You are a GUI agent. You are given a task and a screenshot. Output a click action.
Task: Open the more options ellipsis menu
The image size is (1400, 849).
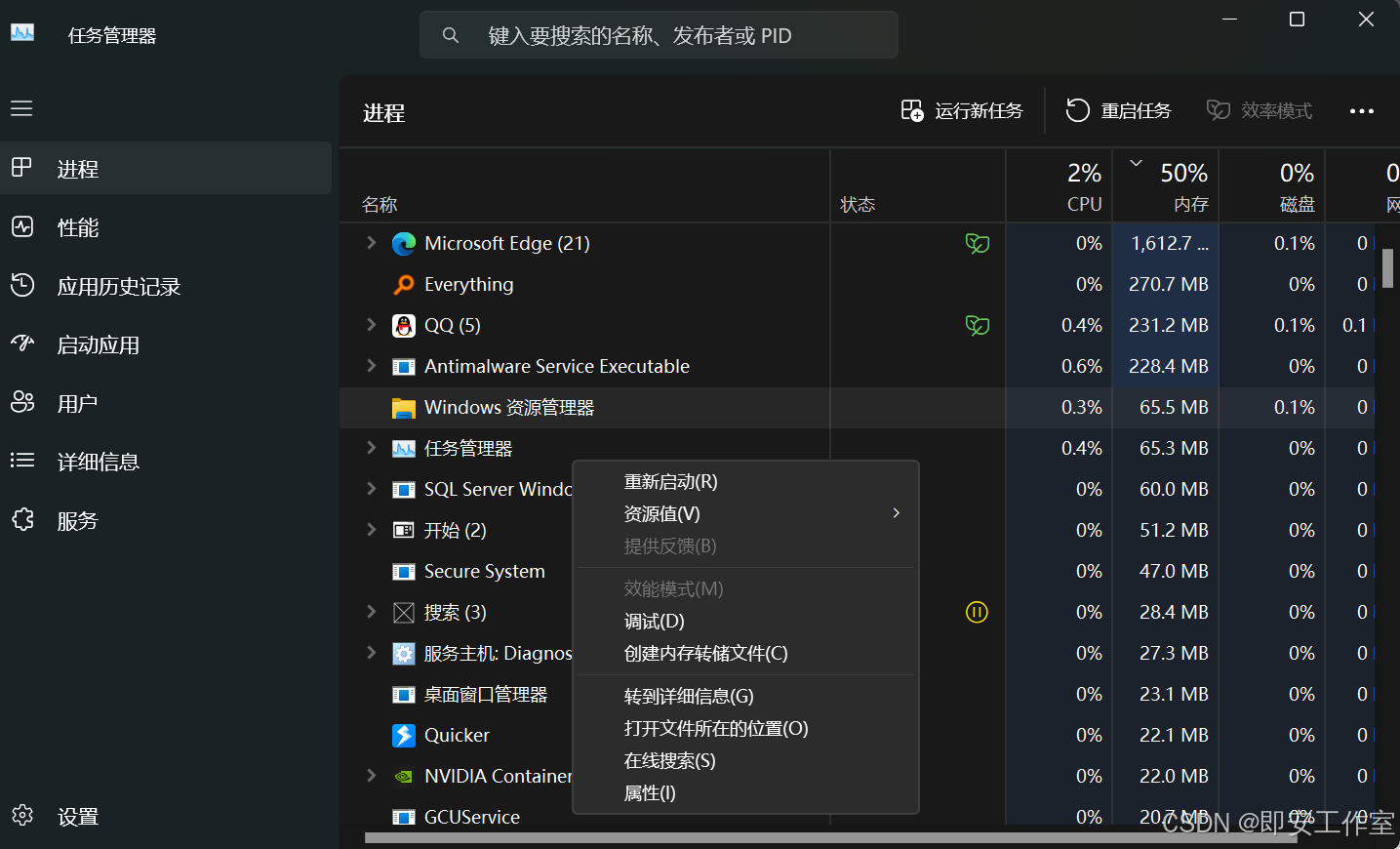[1361, 111]
